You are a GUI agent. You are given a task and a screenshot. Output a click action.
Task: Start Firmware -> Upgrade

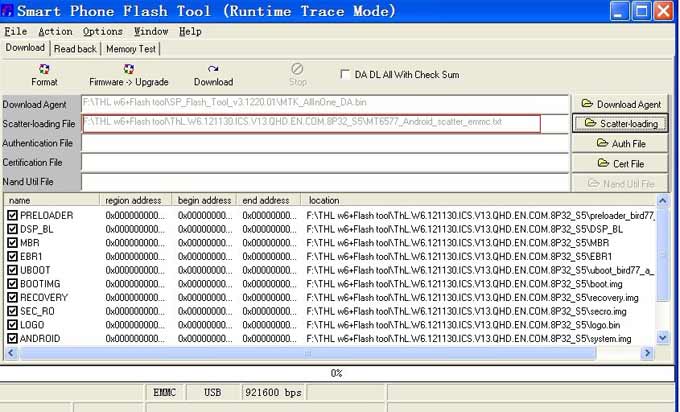[x=128, y=75]
